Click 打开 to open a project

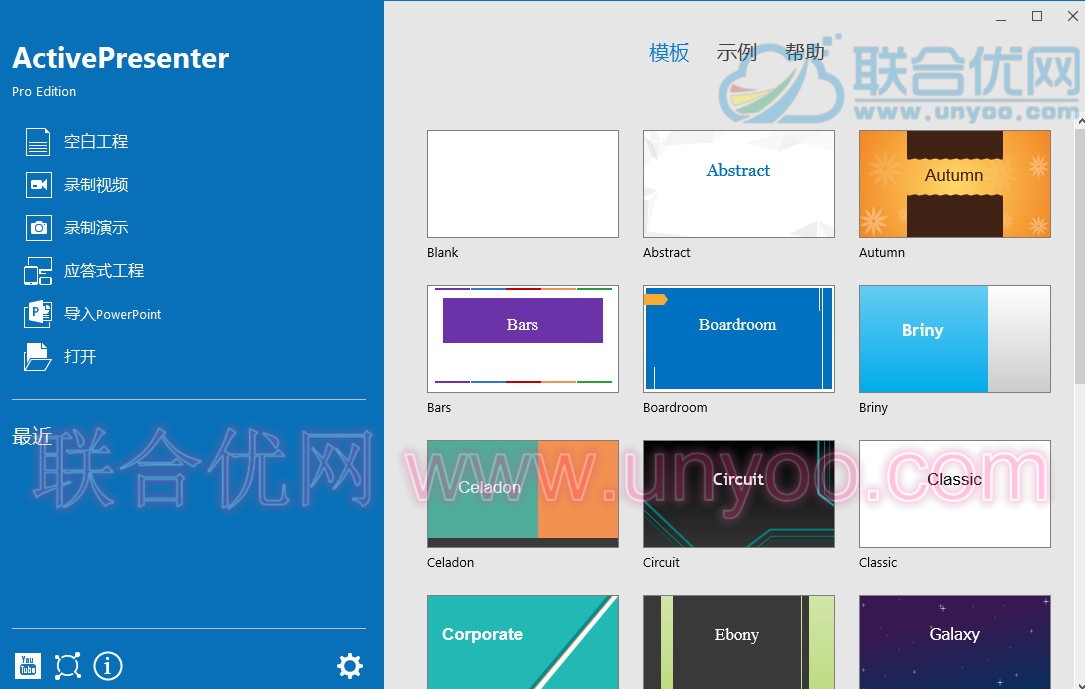click(80, 357)
